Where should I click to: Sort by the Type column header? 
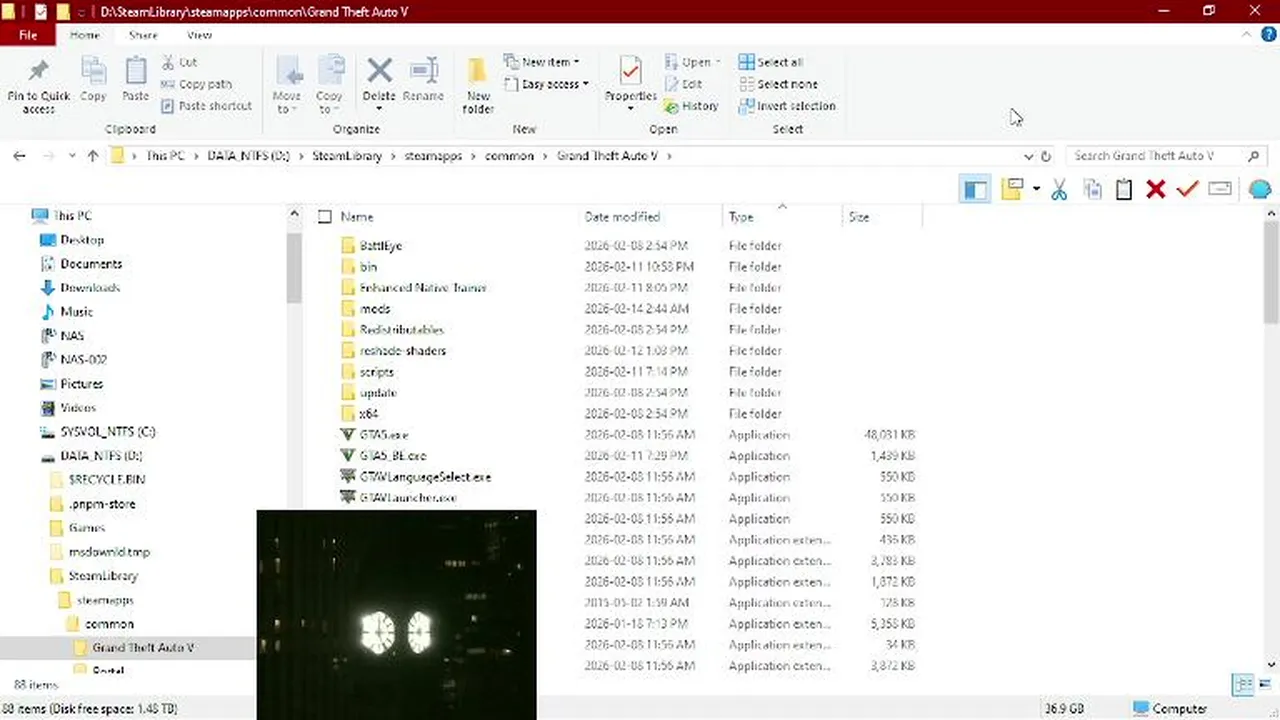coord(741,216)
